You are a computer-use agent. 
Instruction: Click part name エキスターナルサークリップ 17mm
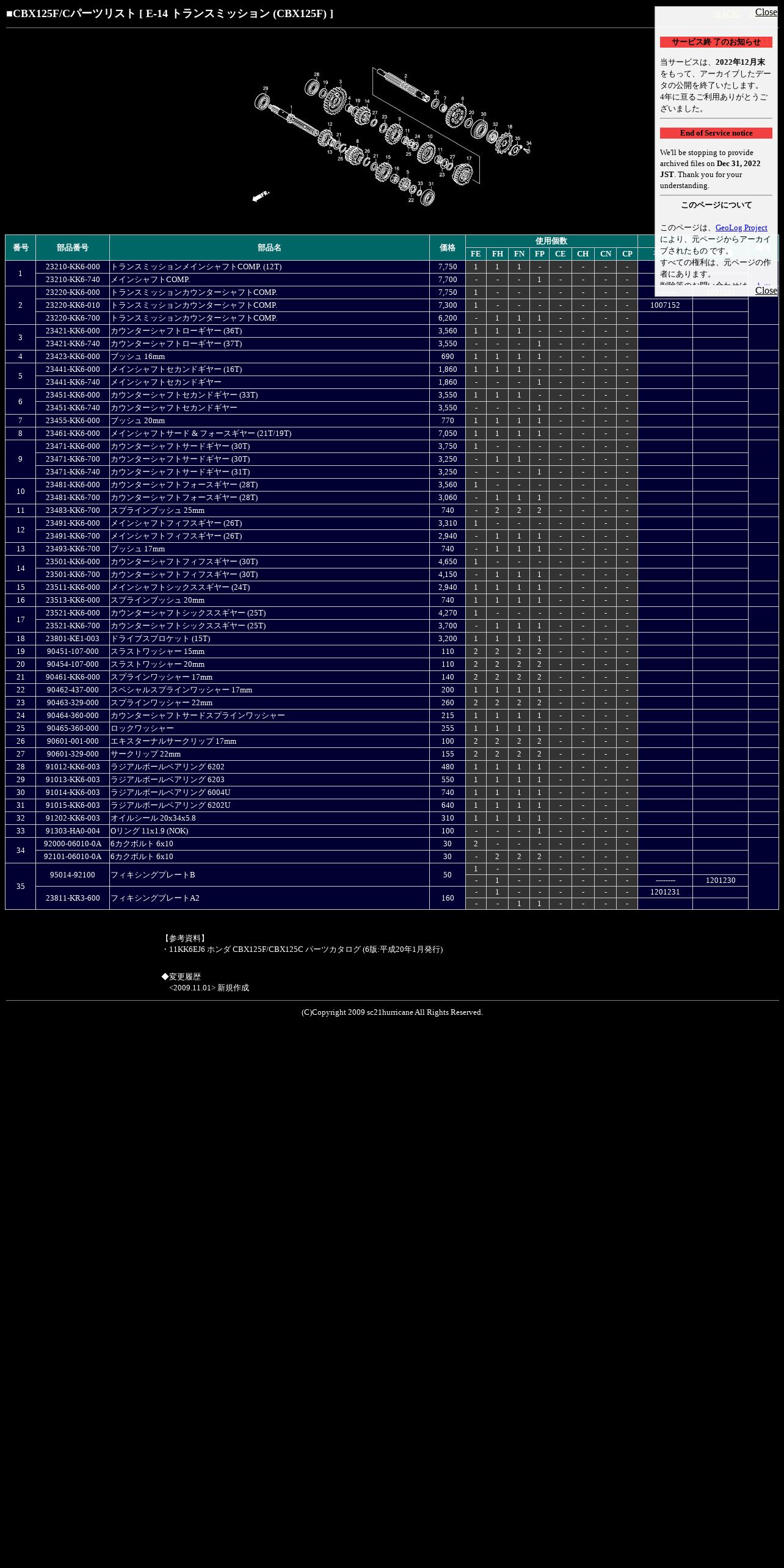[173, 741]
